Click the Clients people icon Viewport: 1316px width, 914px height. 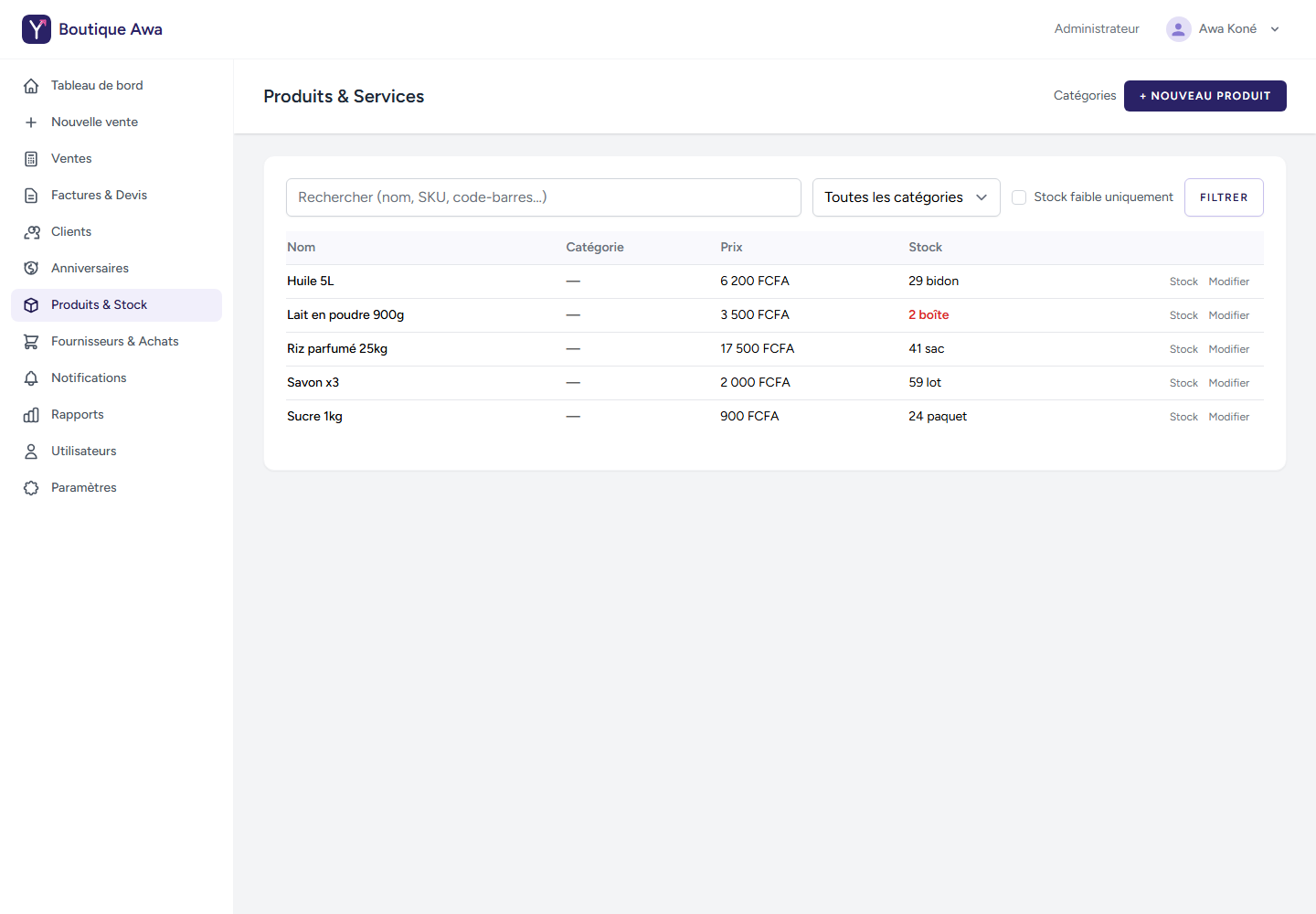[x=31, y=232]
